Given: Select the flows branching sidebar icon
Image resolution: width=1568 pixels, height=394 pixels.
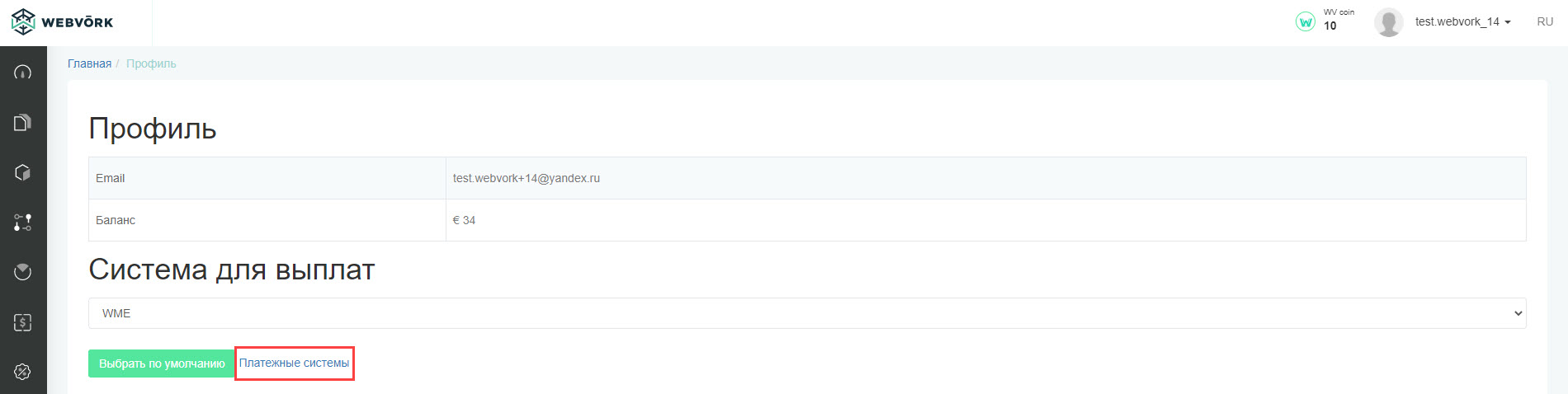Looking at the screenshot, I should pos(23,223).
